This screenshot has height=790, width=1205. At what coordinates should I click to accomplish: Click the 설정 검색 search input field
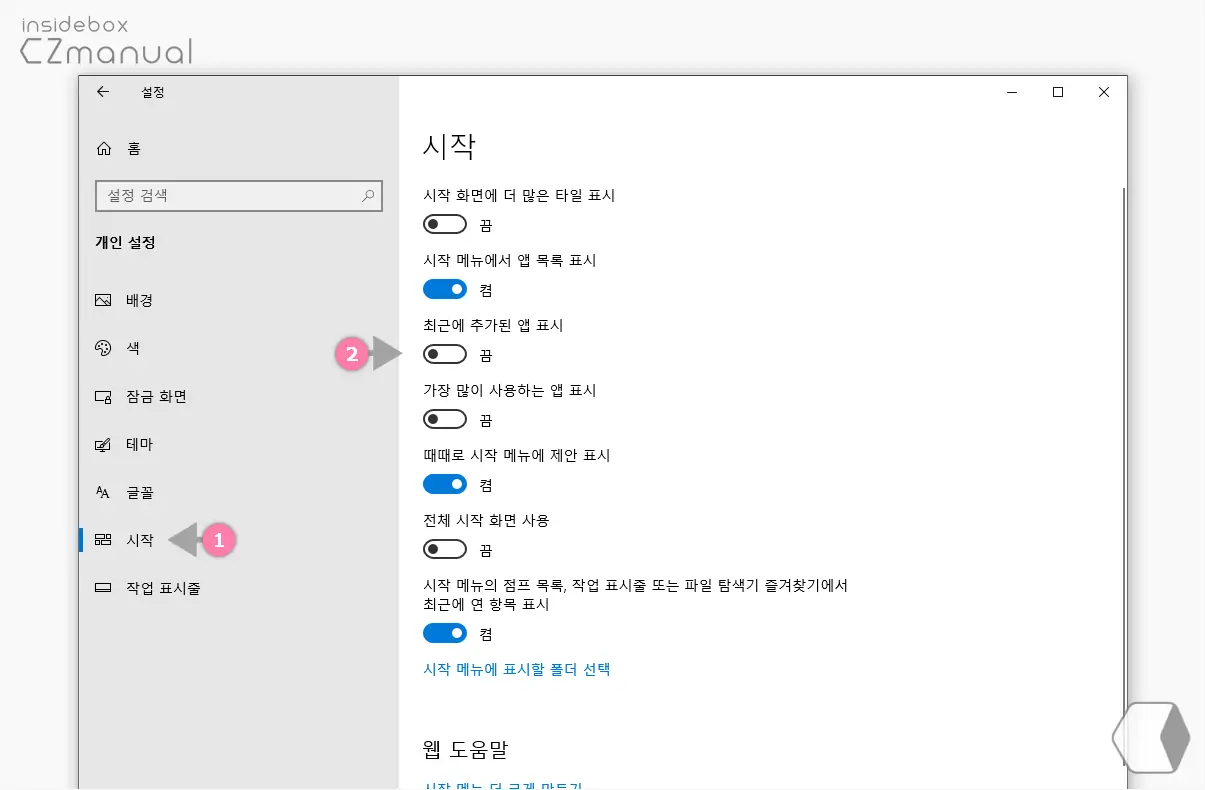point(230,195)
